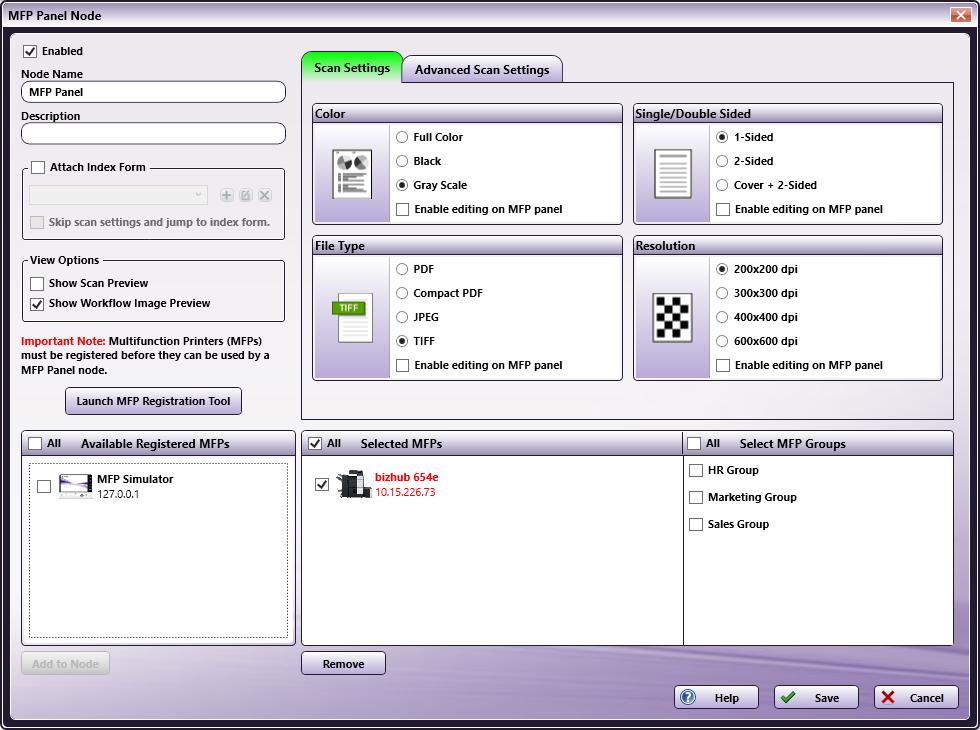Viewport: 980px width, 730px height.
Task: Click the TIFF file type icon
Action: [x=352, y=317]
